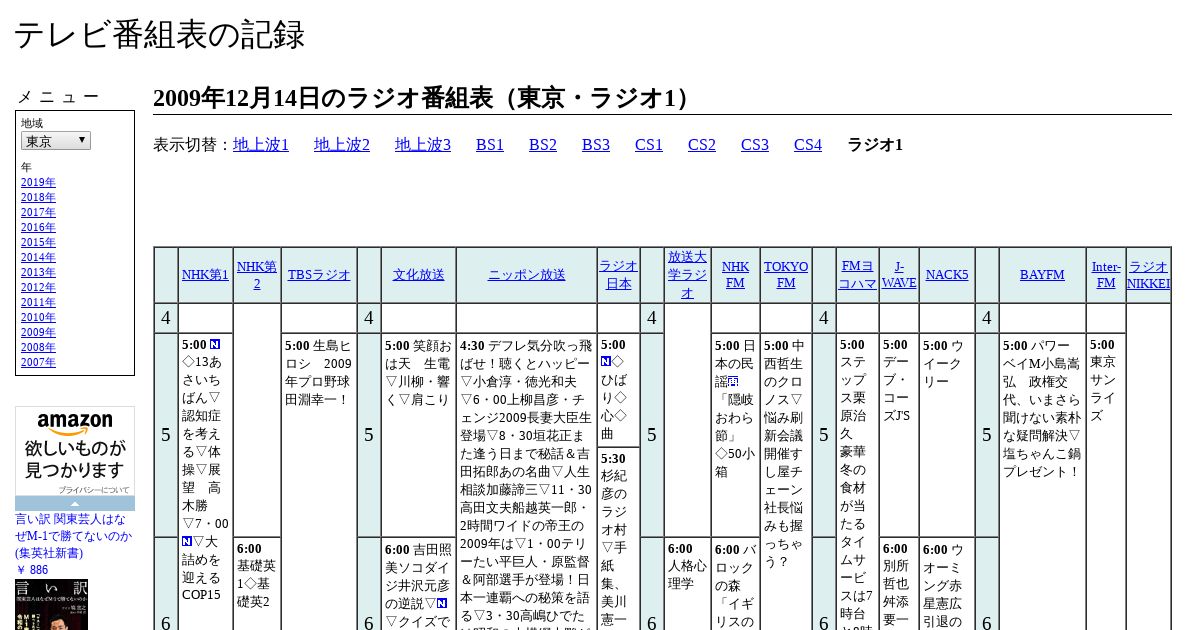Open the 2019年 year link

[38, 182]
